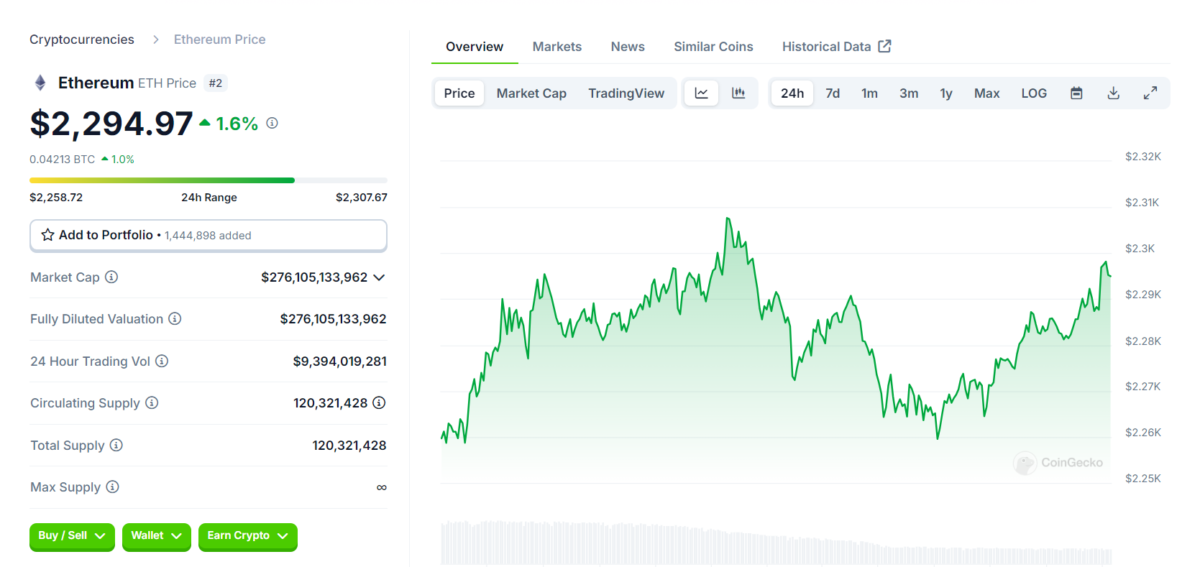This screenshot has height=567, width=1200.
Task: Click the Cryptocurrencies breadcrumb link
Action: [x=82, y=39]
